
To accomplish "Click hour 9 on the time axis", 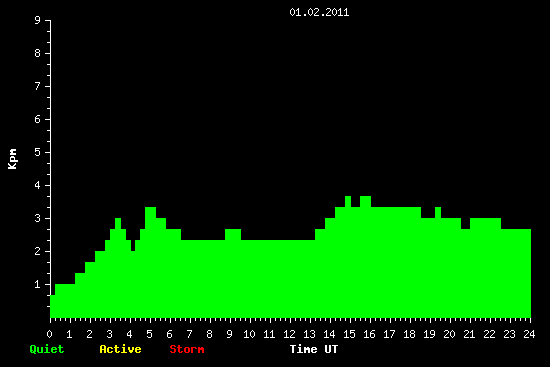I will click(x=229, y=334).
